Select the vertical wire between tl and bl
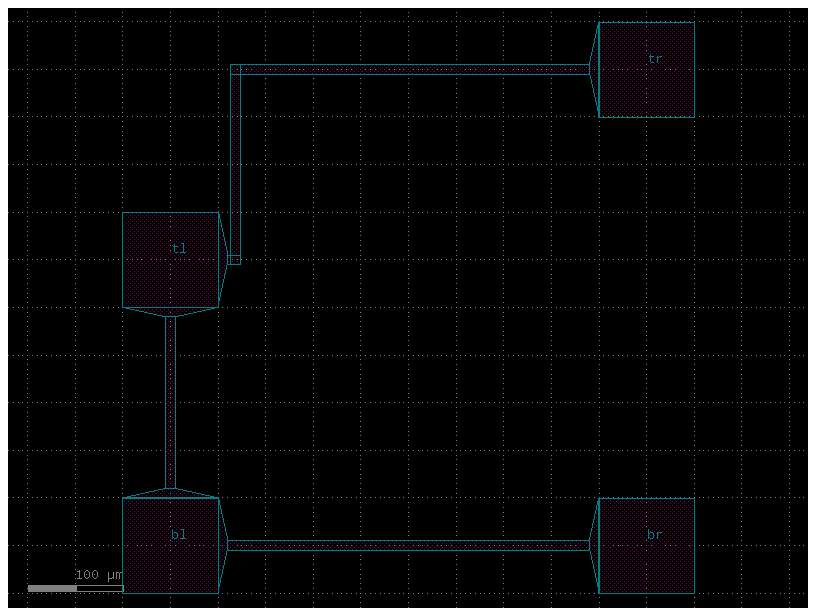 [x=170, y=402]
